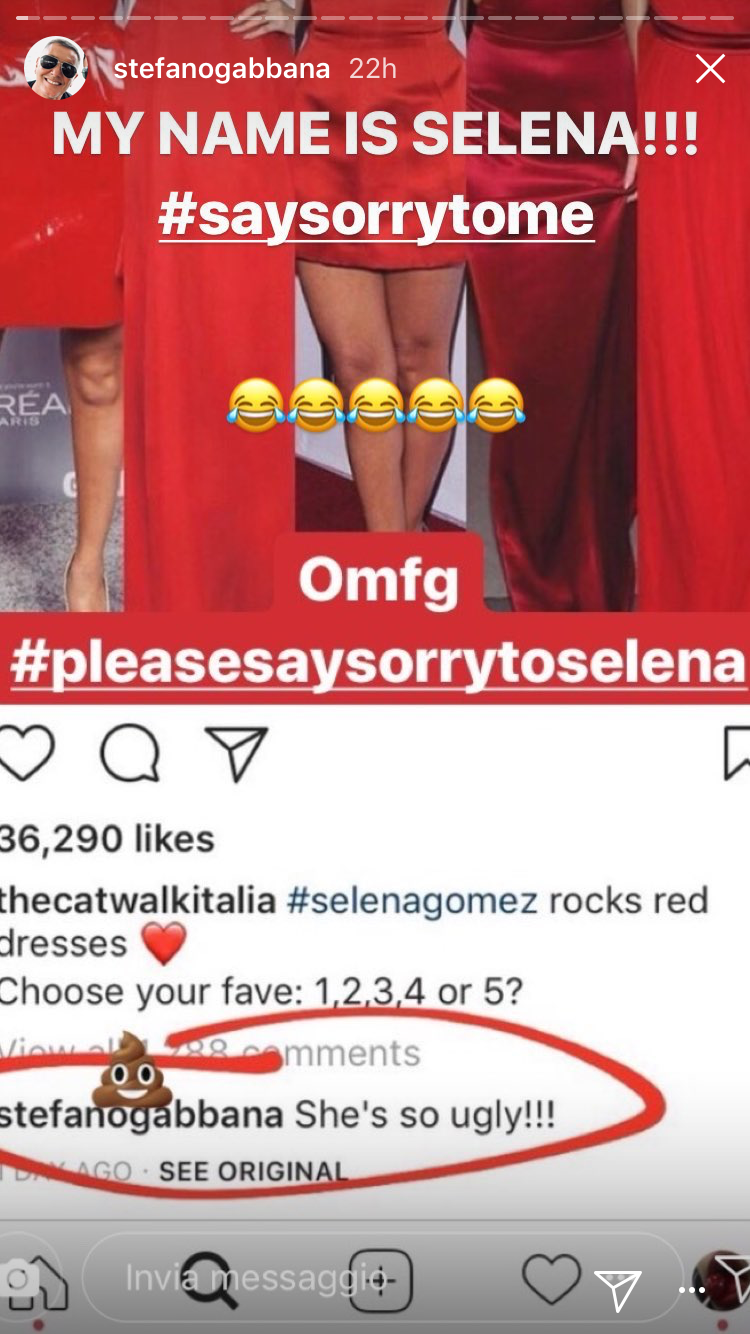Open thecatwalkitalia's profile from the caption
Image resolution: width=750 pixels, height=1334 pixels.
[138, 900]
